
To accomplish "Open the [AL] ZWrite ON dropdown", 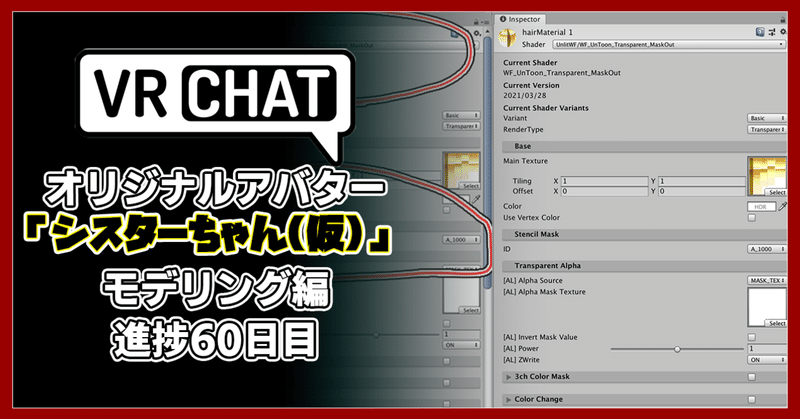I will [x=766, y=360].
